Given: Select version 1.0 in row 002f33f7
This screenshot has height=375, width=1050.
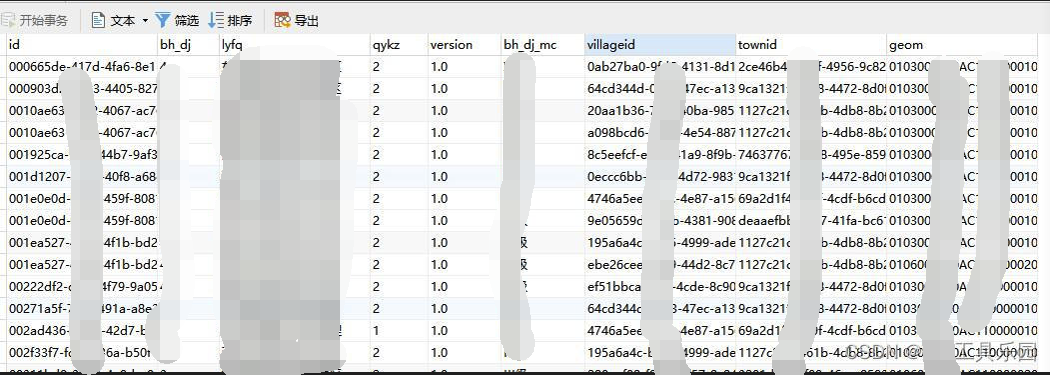Looking at the screenshot, I should click(x=463, y=353).
